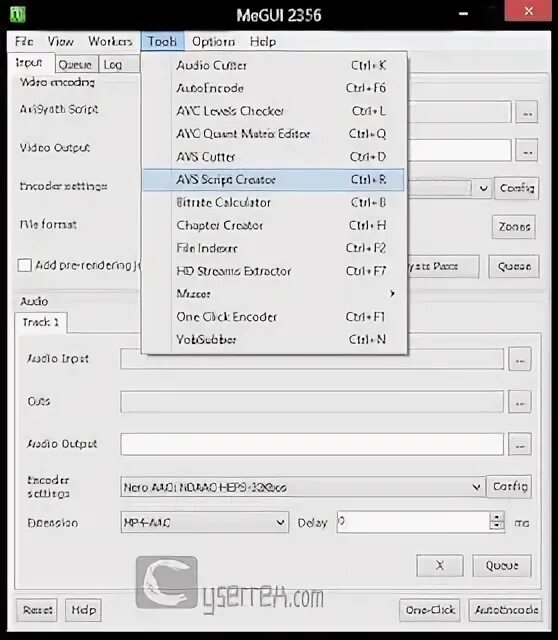Click video encoder Config button
Viewport: 558px width, 640px height.
(x=516, y=188)
